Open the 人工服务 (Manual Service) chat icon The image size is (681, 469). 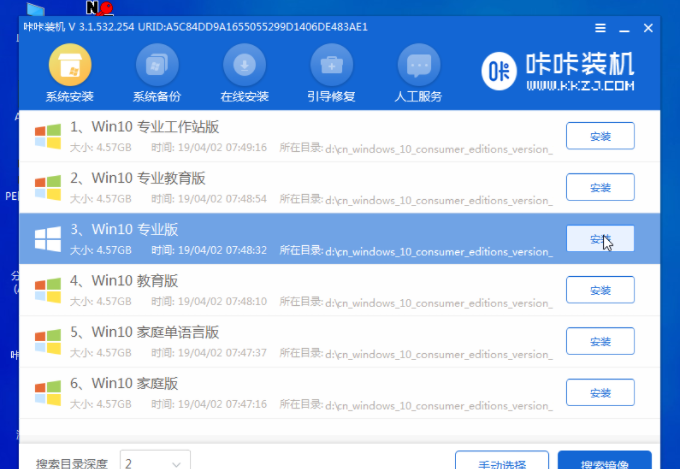[x=418, y=67]
